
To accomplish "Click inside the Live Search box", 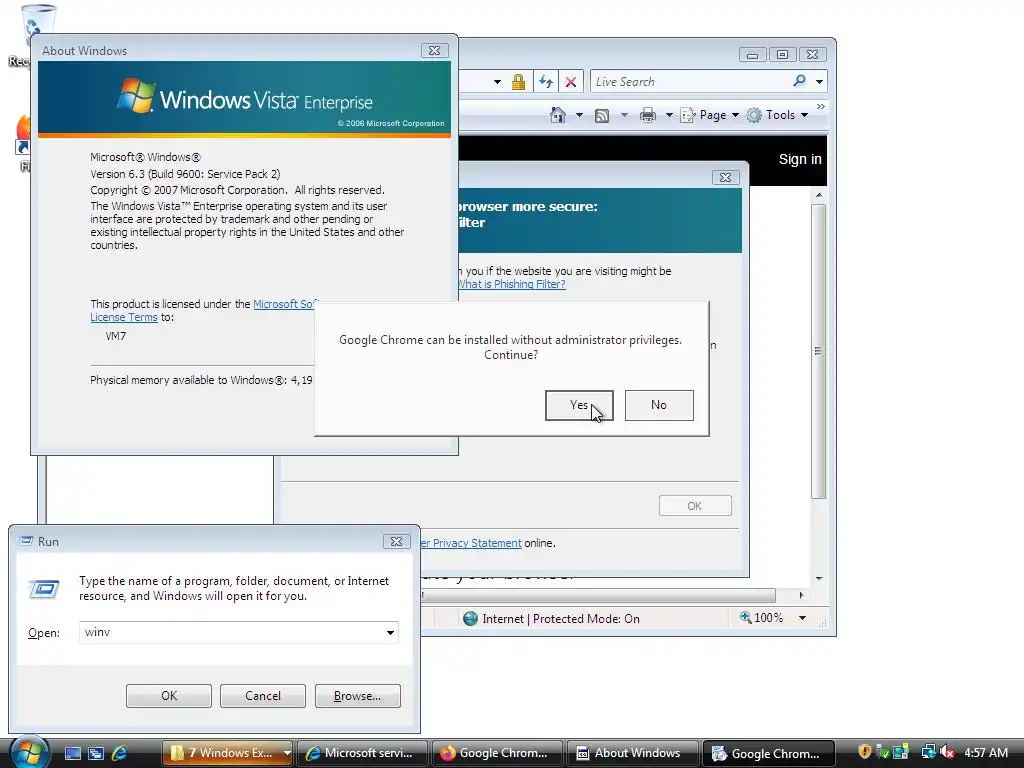I will 691,82.
